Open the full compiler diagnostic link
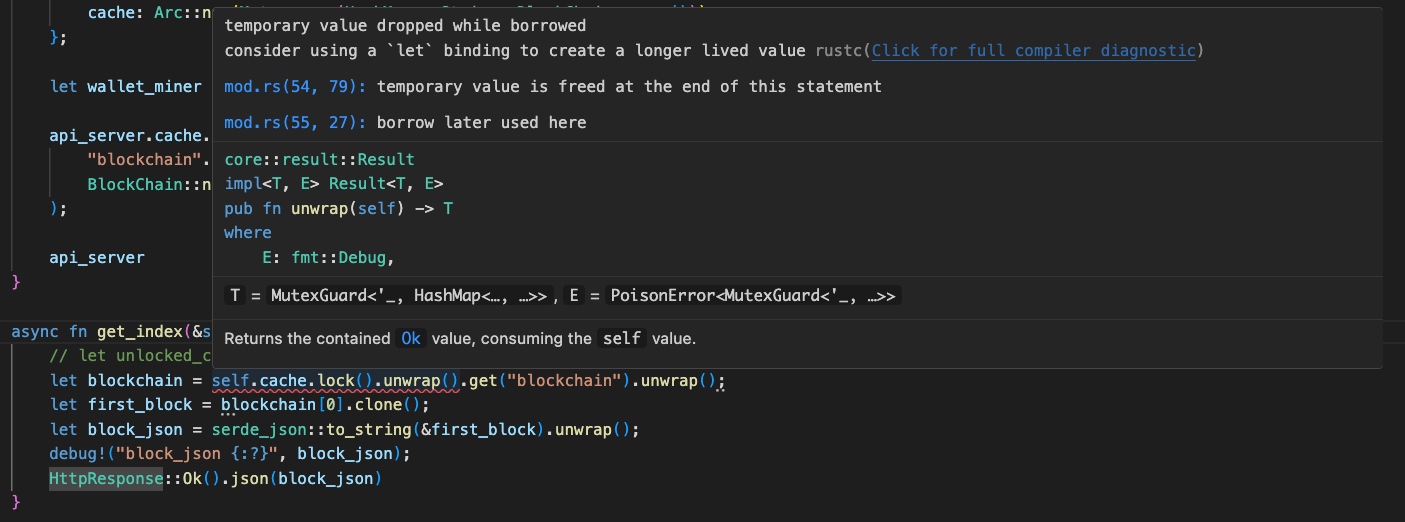The width and height of the screenshot is (1405, 522). click(x=1033, y=50)
